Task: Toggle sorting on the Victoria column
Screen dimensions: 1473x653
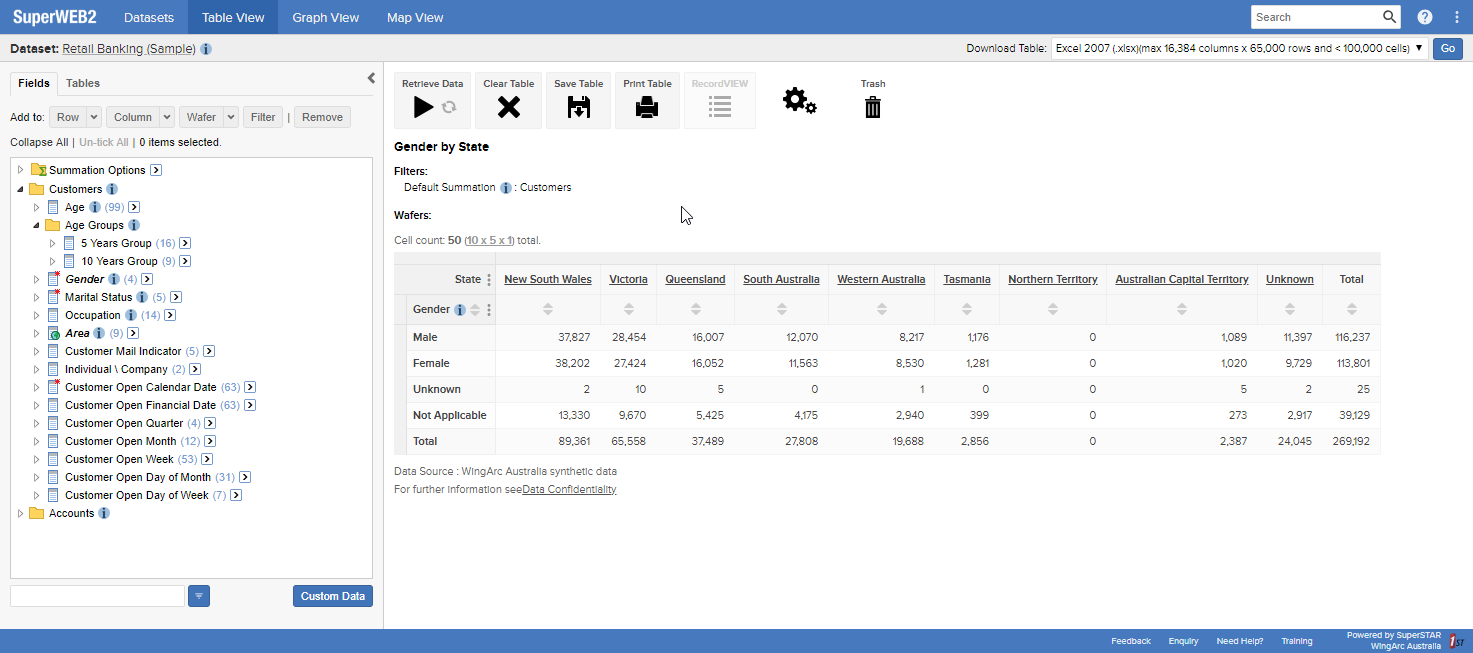Action: tap(628, 310)
